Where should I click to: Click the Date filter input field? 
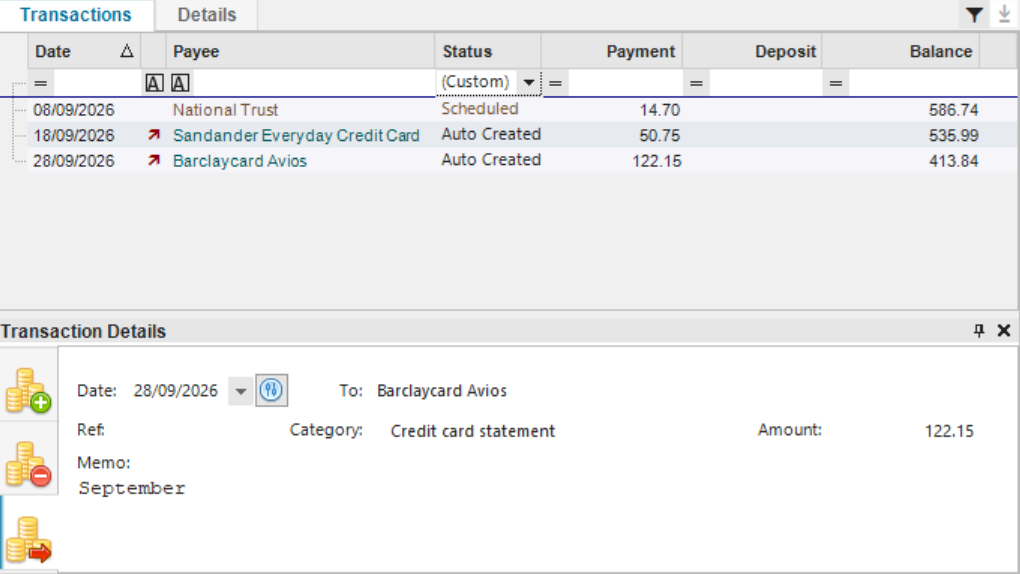tap(96, 83)
